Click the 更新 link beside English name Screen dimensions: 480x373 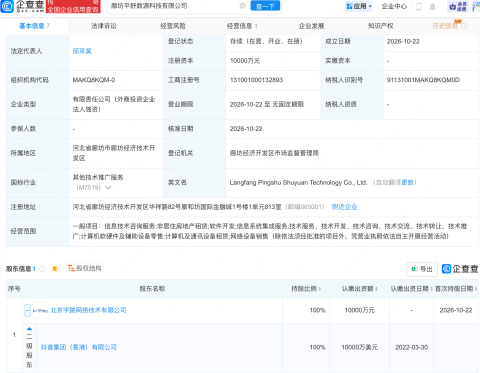[x=407, y=182]
